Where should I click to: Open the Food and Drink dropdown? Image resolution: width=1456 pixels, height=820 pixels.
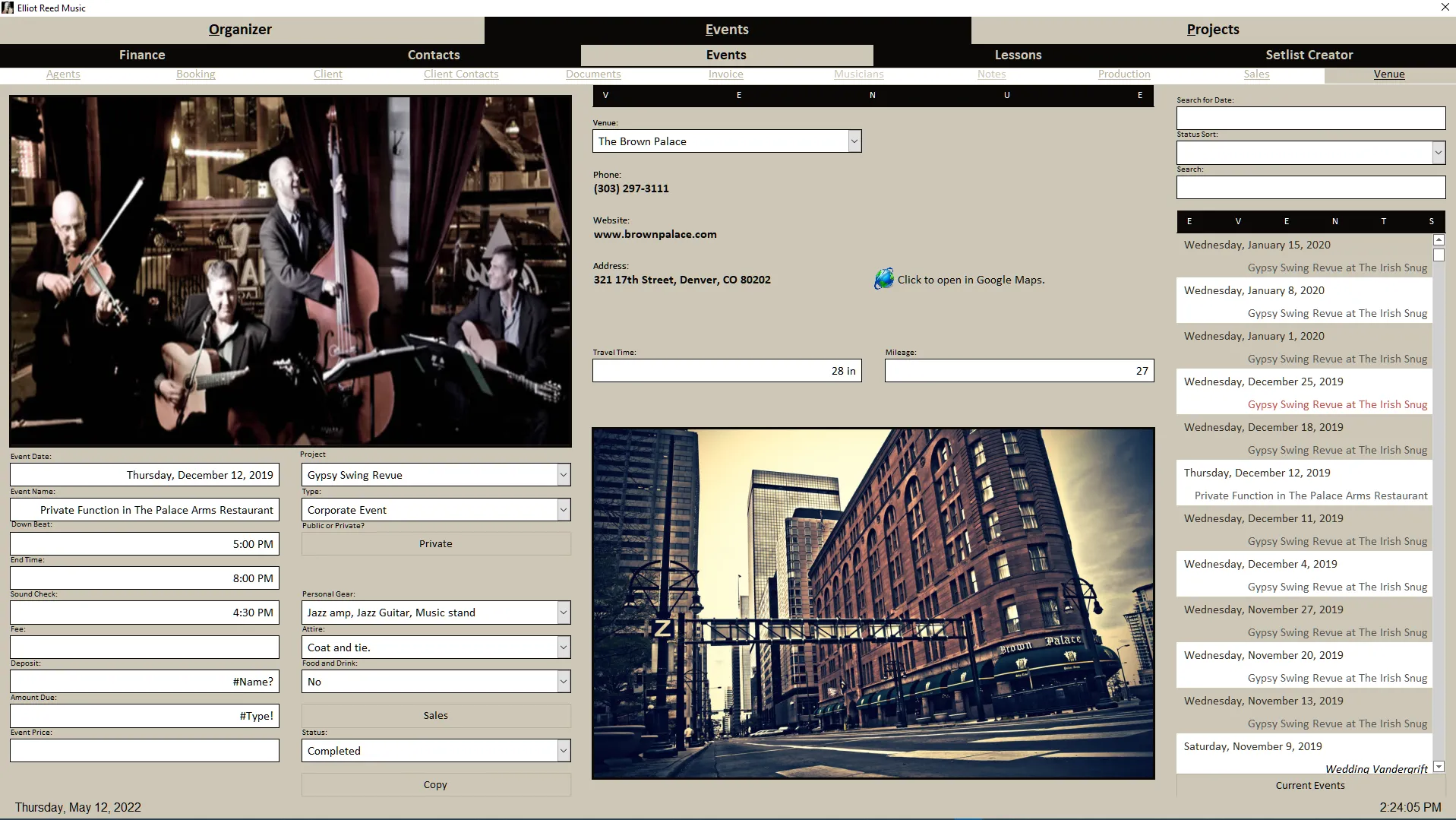click(x=563, y=681)
